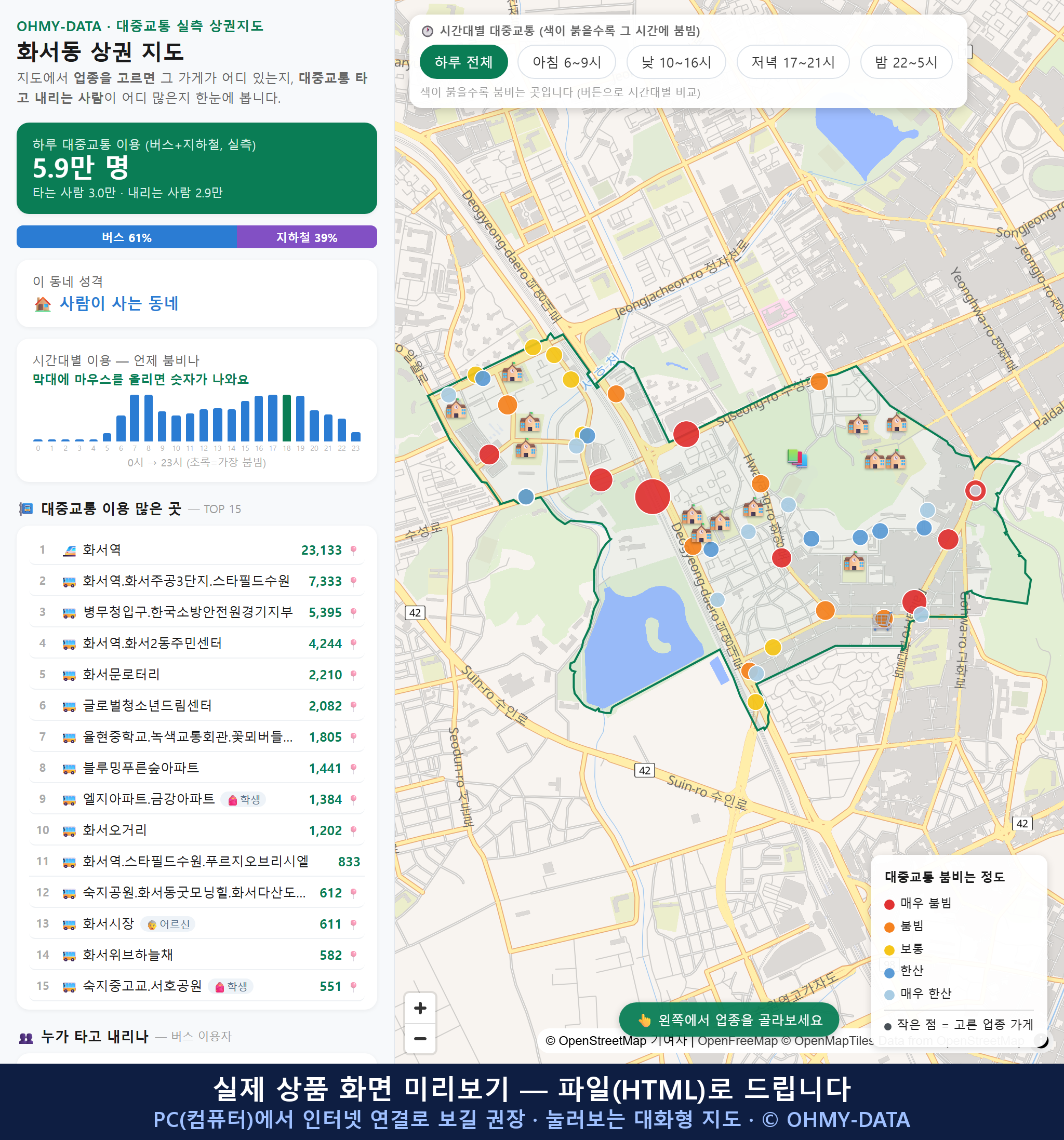
Task: Click the 학생 tag on 엘지아파트.금강아파트
Action: pos(244,799)
